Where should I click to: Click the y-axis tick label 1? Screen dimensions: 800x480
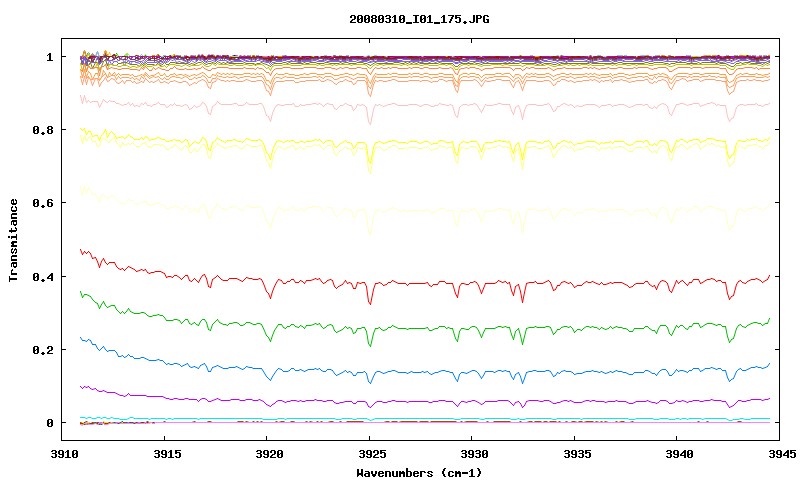point(49,57)
